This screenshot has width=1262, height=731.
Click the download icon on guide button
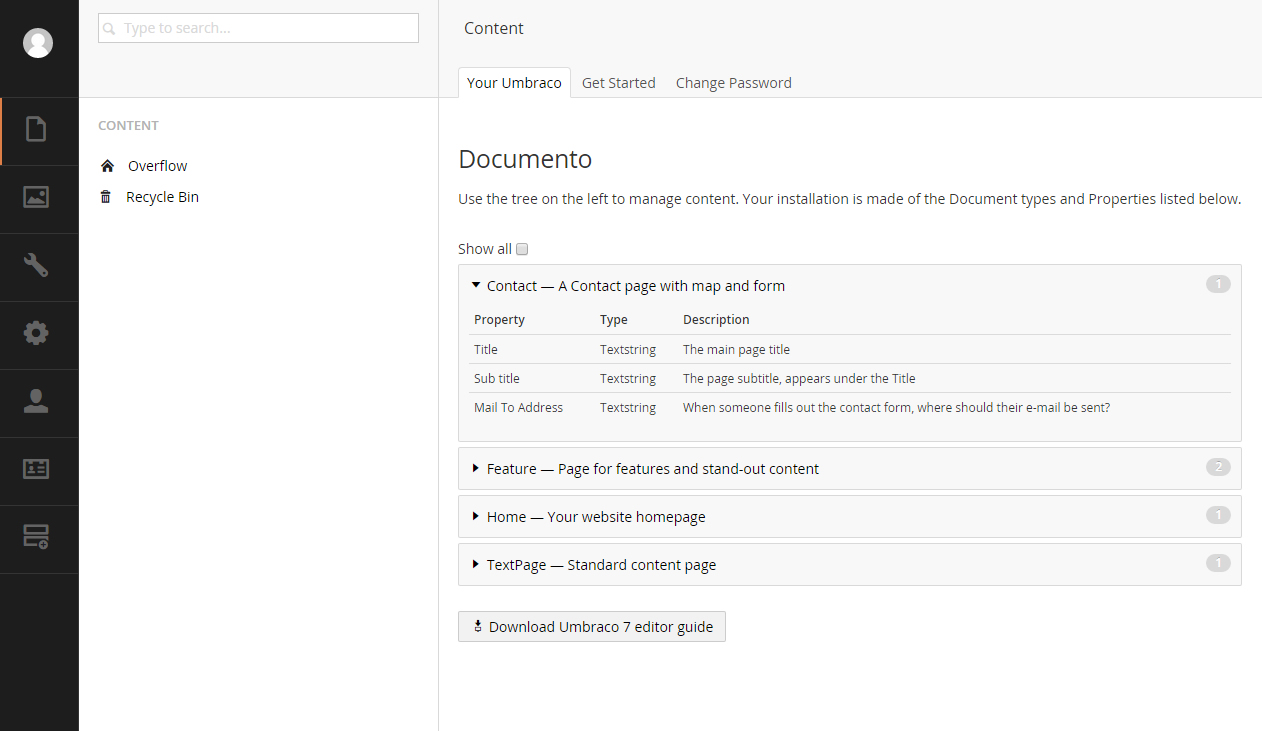tap(478, 627)
